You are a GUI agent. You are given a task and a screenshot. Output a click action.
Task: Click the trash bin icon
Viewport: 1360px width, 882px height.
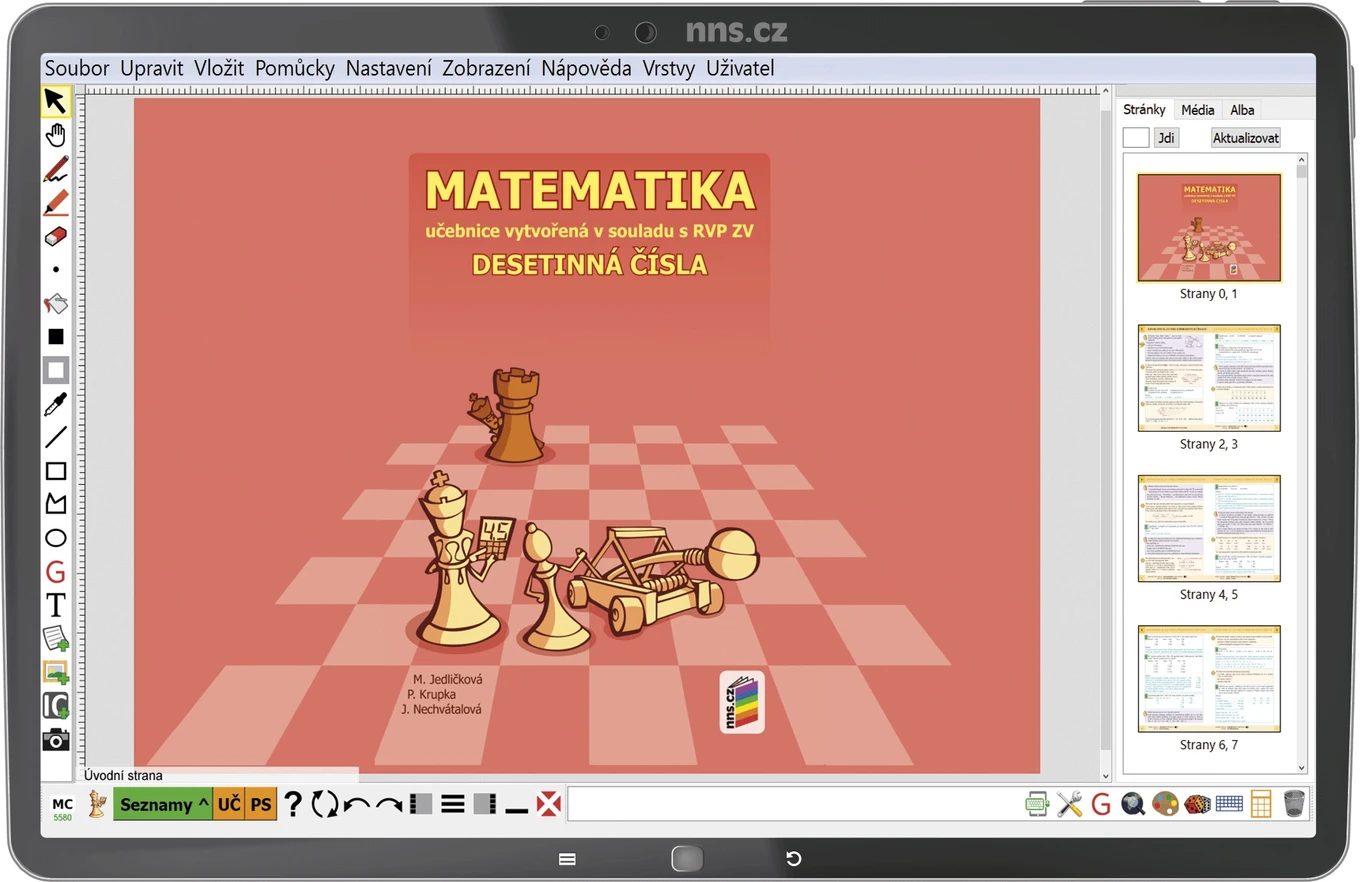coord(1294,804)
